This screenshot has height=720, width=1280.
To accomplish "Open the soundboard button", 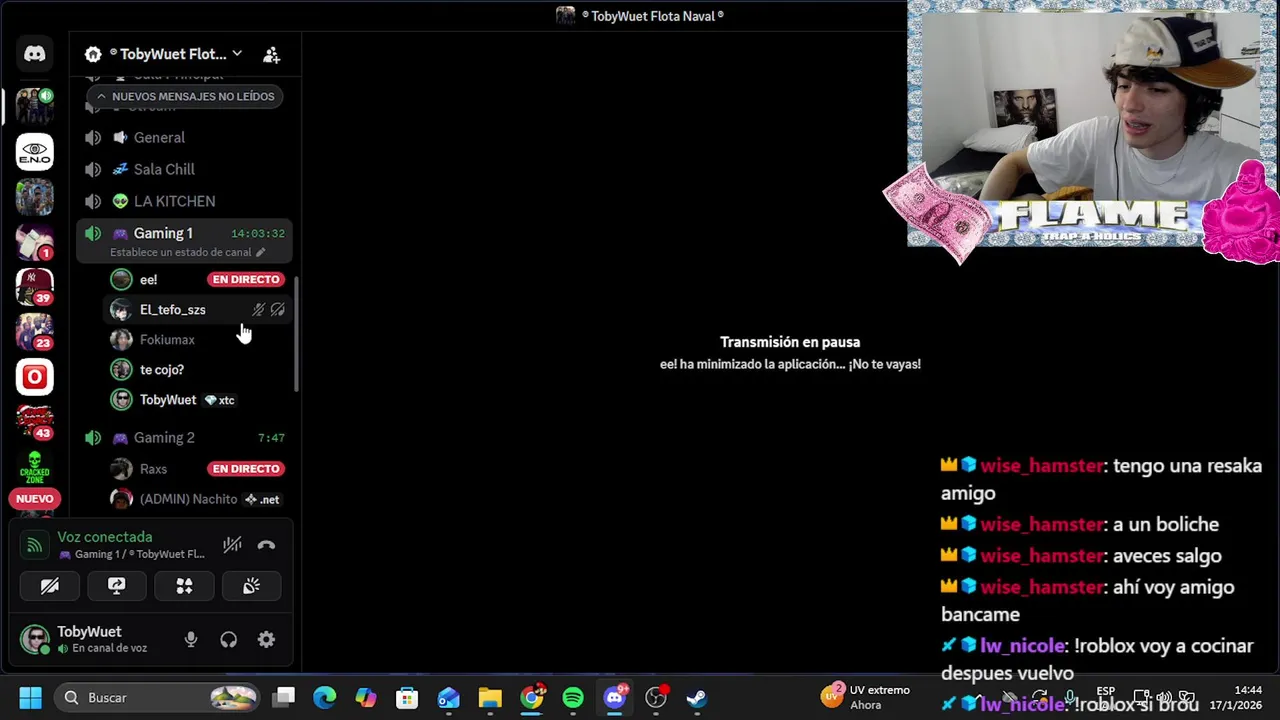I will click(x=251, y=586).
